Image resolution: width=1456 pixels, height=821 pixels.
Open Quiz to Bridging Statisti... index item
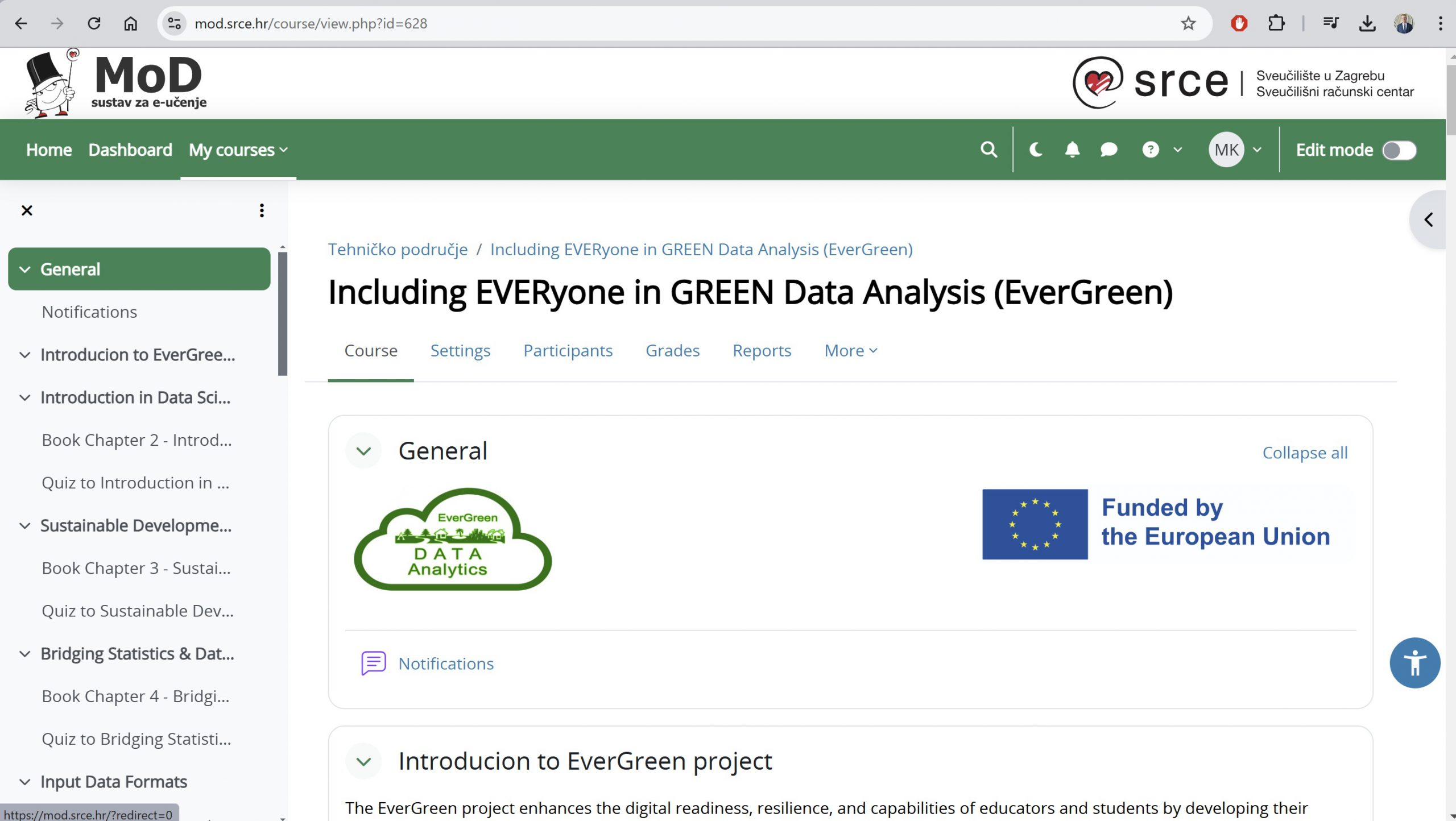[x=136, y=739]
